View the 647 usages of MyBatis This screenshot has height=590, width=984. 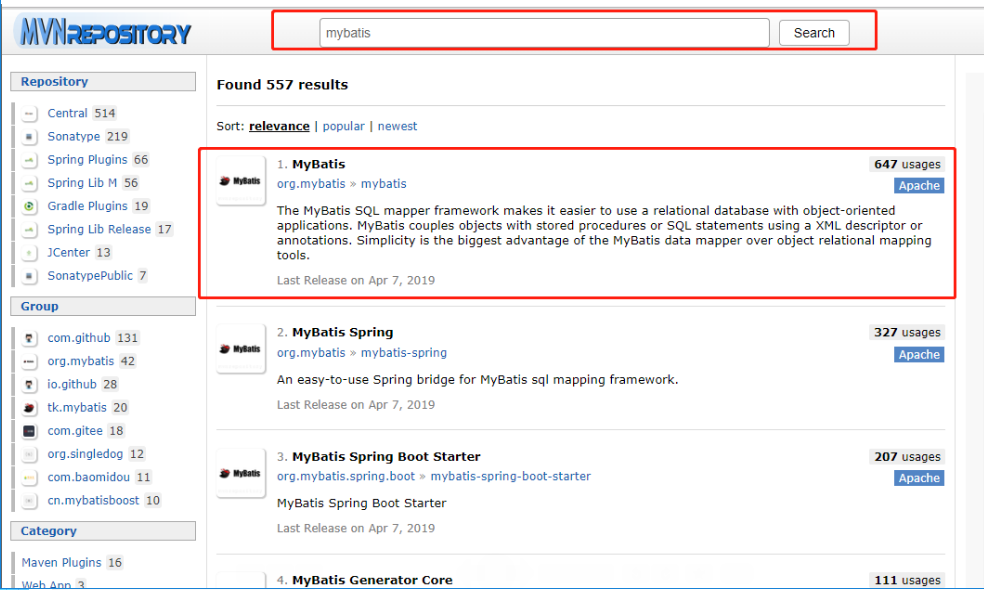click(907, 164)
